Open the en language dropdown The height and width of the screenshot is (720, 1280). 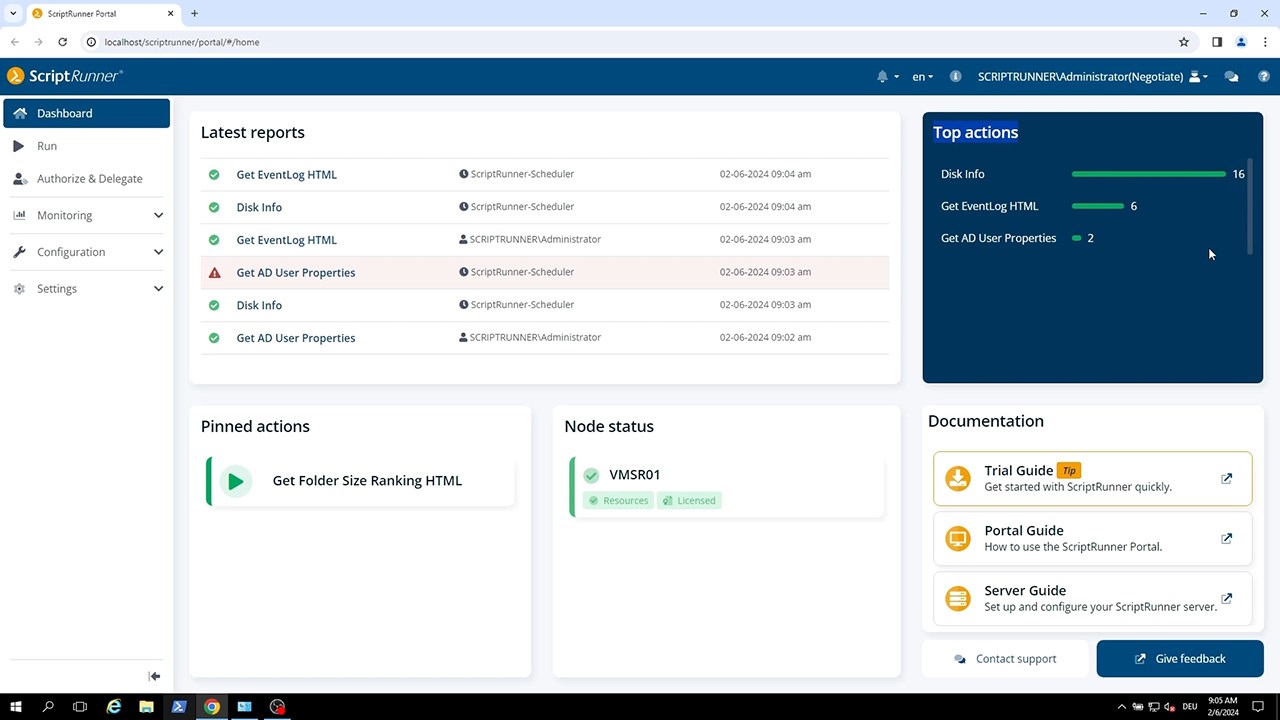tap(922, 76)
